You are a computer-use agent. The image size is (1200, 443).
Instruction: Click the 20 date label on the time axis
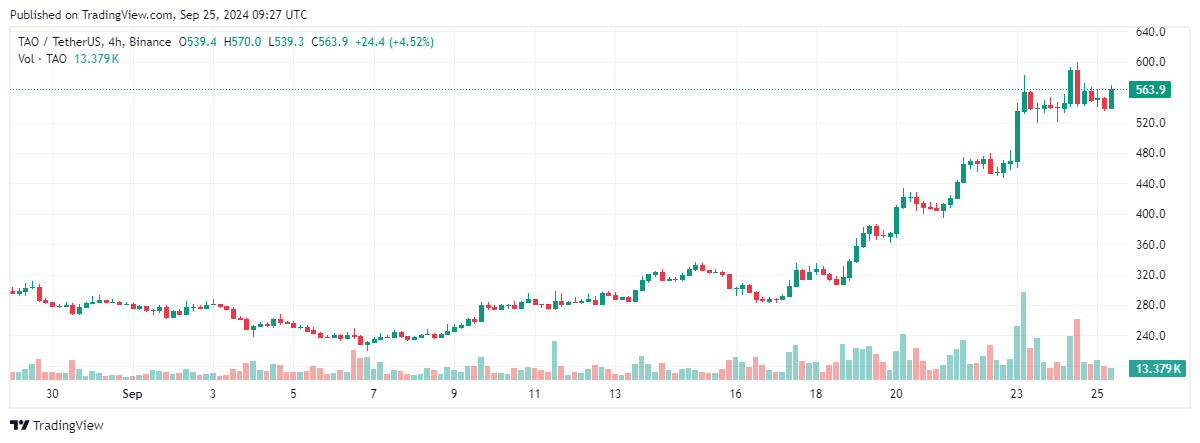896,394
